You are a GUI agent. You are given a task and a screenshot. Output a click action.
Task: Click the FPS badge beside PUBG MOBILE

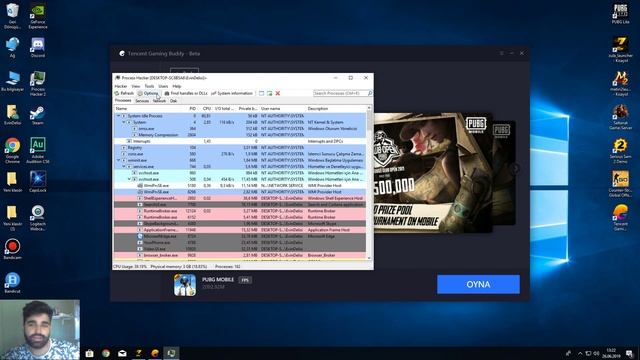click(245, 280)
